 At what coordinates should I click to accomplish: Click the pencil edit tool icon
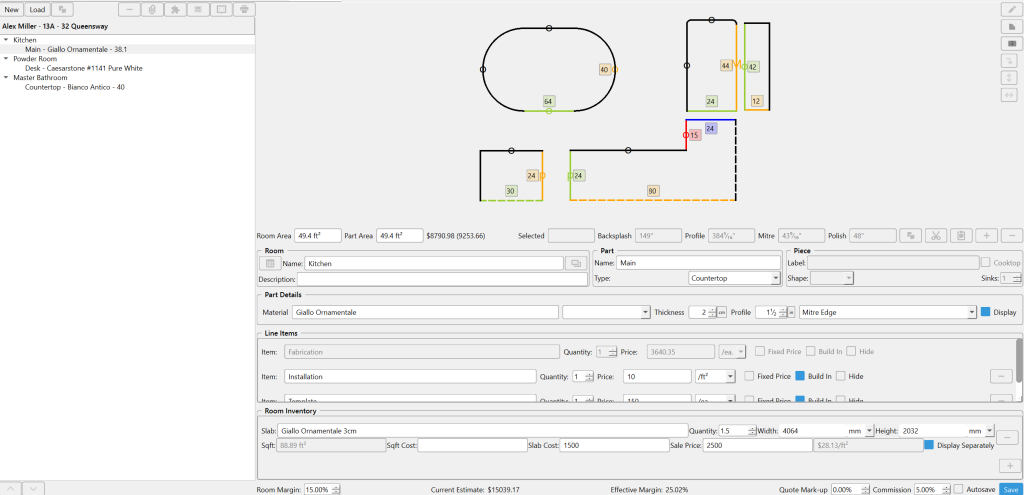1010,9
